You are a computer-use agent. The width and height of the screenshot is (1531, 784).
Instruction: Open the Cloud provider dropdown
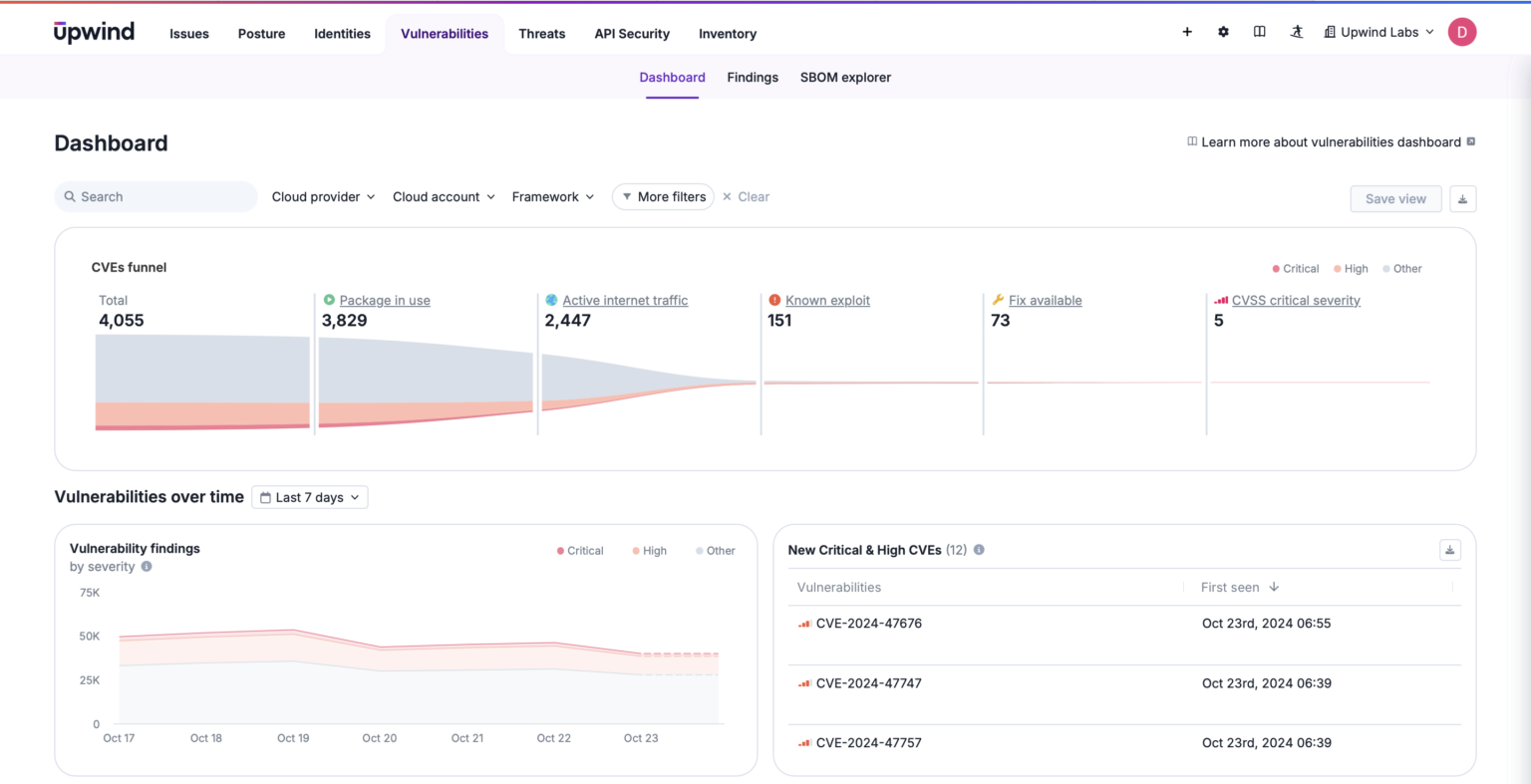point(322,196)
